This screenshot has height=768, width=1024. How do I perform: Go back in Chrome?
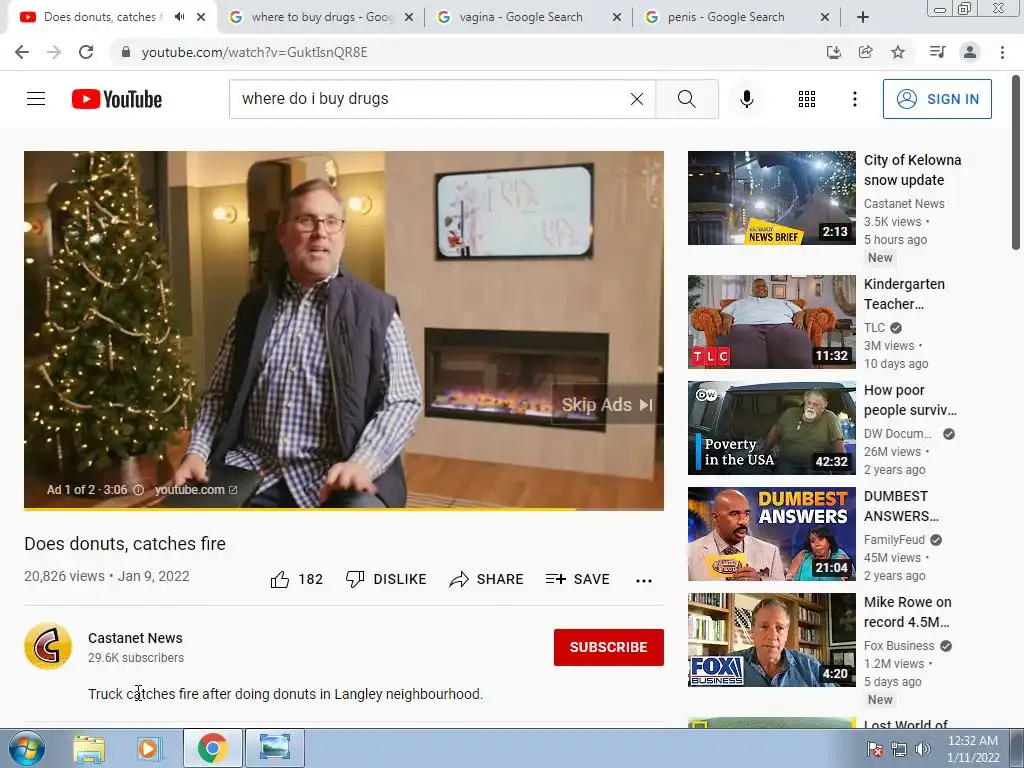tap(22, 52)
